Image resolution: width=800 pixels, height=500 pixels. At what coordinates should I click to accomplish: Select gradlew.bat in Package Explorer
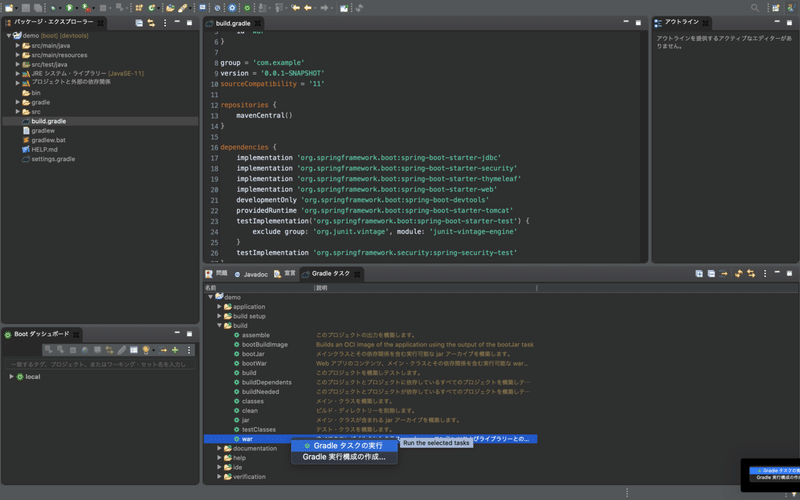pos(48,140)
